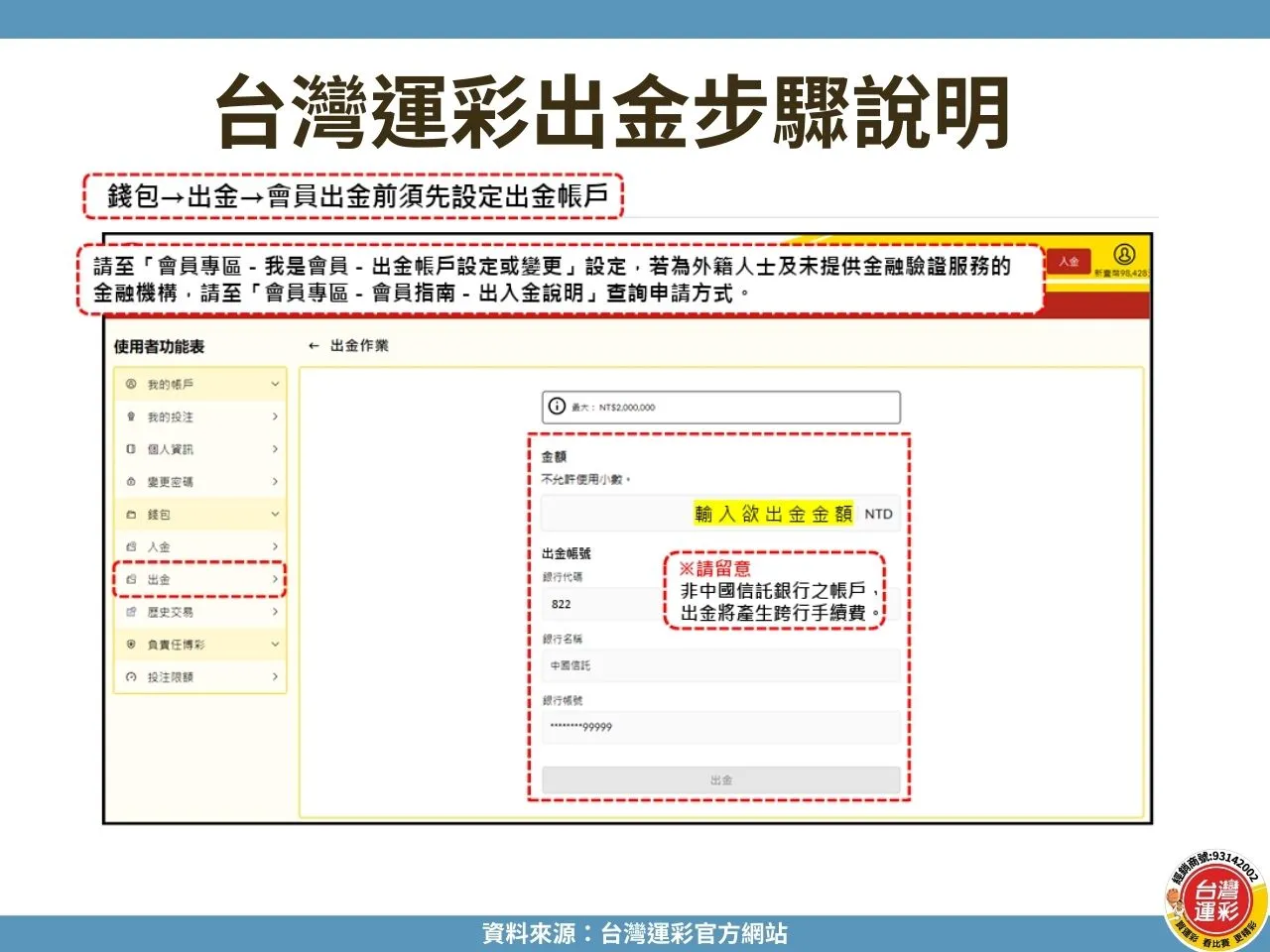Image resolution: width=1270 pixels, height=952 pixels.
Task: Open 我的投注 via its right chevron
Action: click(275, 416)
